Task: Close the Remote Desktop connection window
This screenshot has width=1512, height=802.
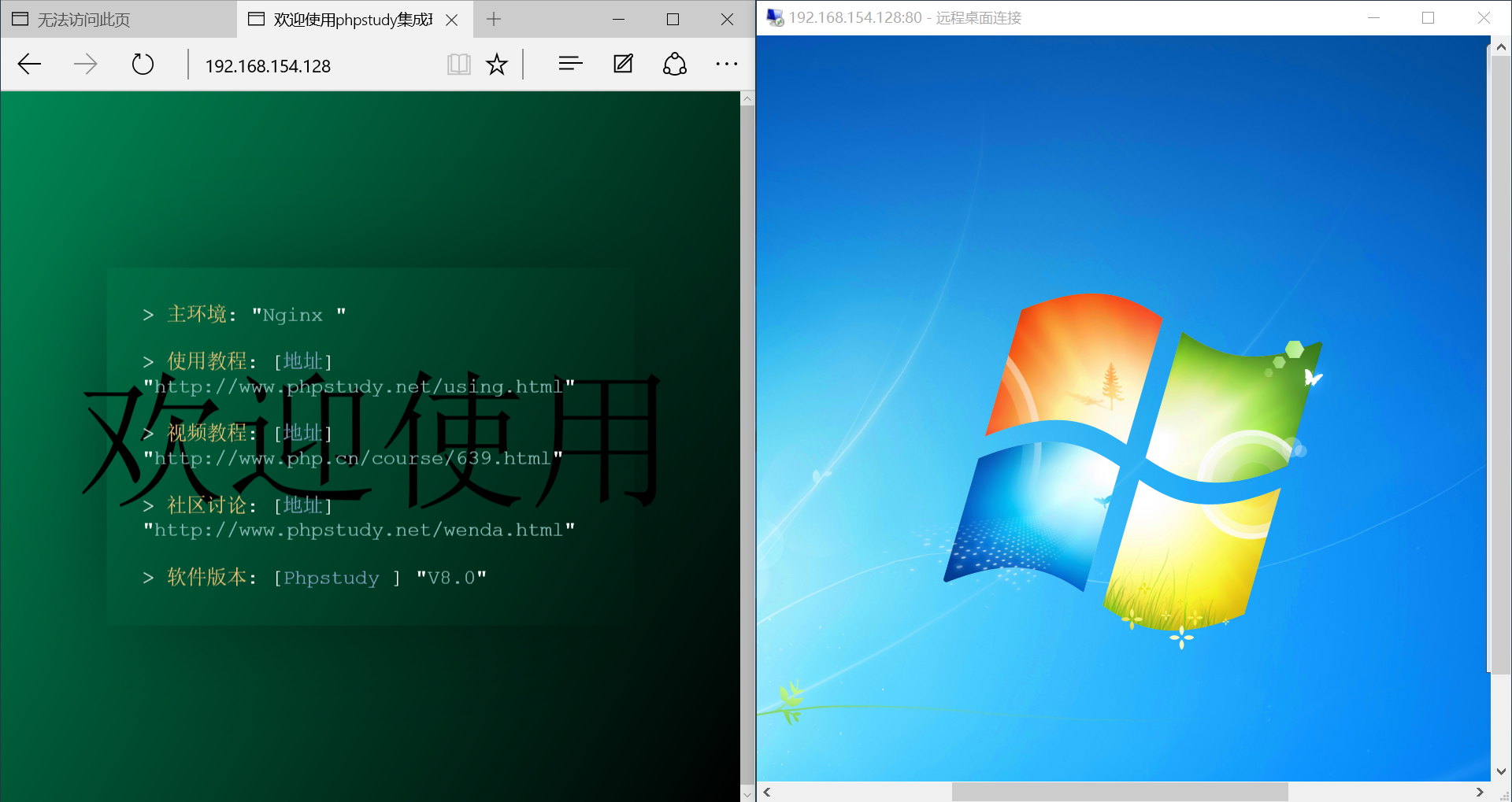Action: pos(1484,17)
